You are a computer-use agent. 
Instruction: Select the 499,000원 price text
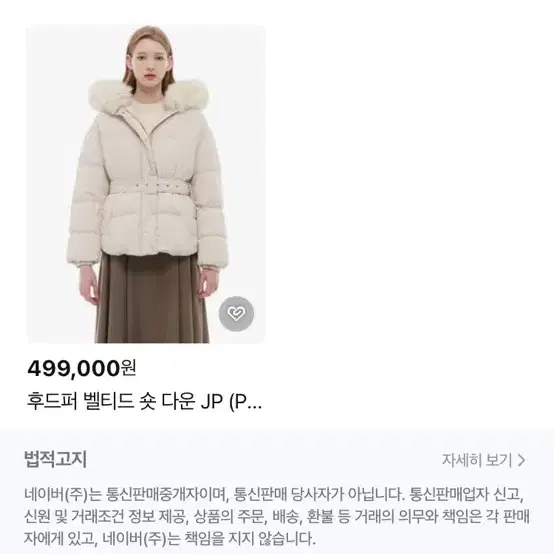click(x=81, y=369)
